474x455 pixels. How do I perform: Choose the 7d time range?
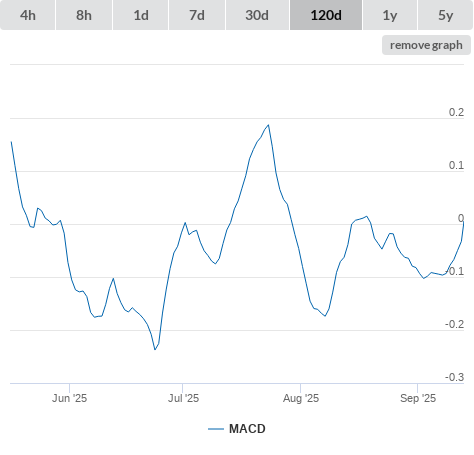(x=197, y=15)
